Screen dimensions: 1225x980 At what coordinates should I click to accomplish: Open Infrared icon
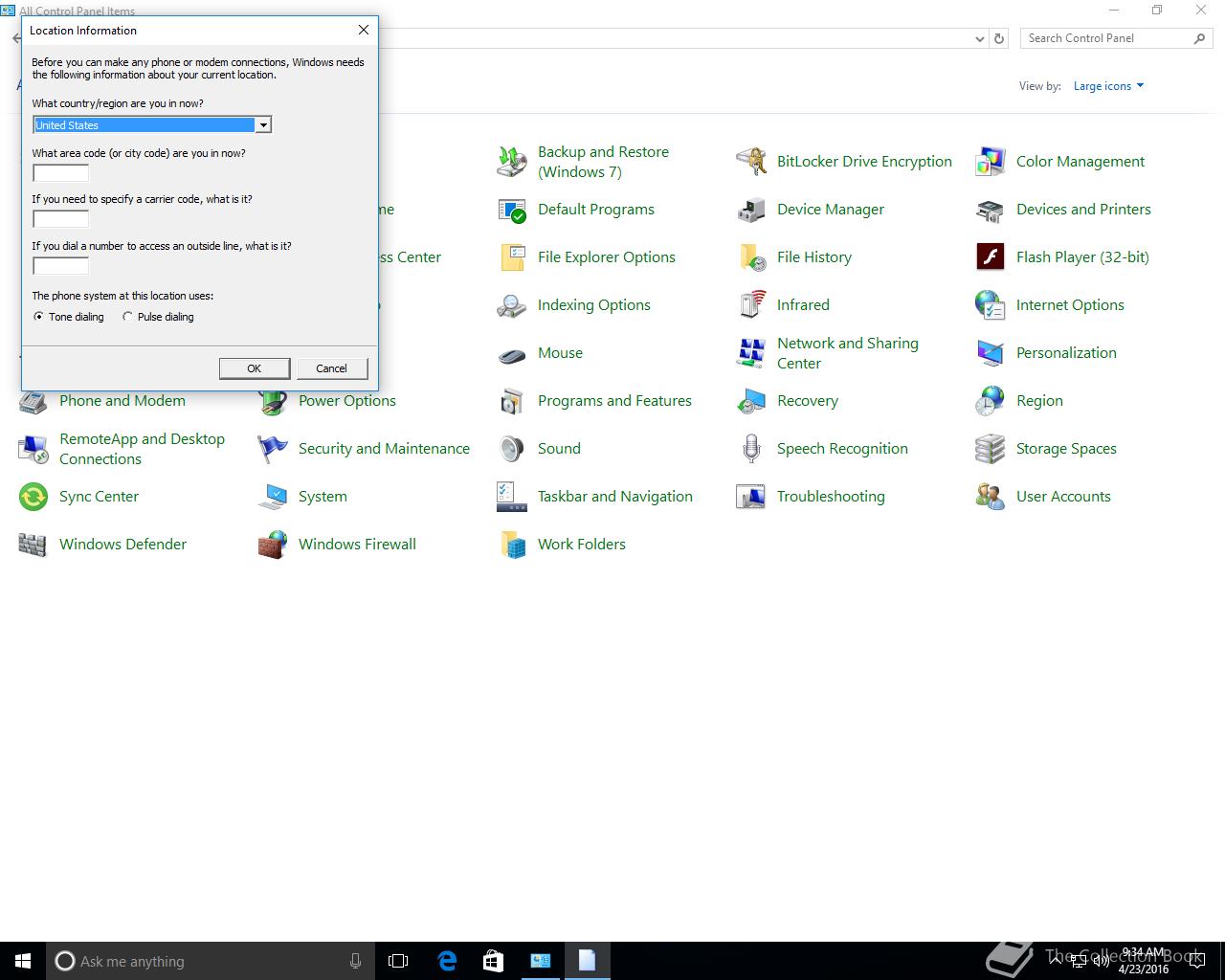tap(751, 305)
